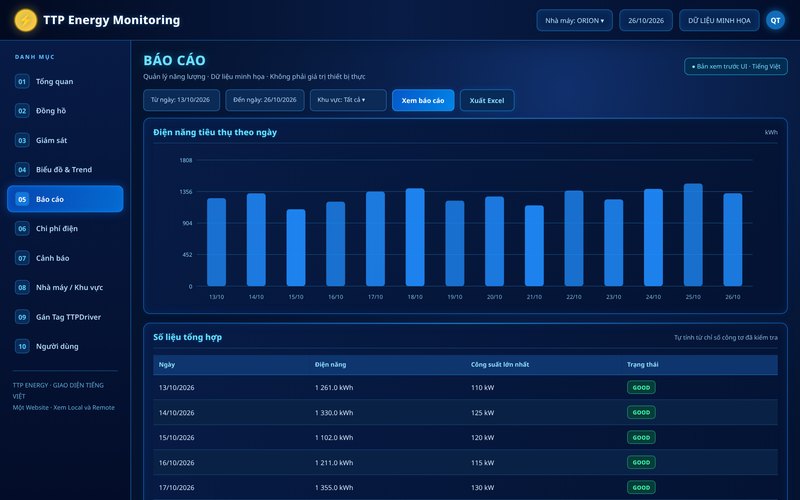The width and height of the screenshot is (800, 500).
Task: Click the GOOD badge in 13/10/2026 row
Action: point(641,387)
